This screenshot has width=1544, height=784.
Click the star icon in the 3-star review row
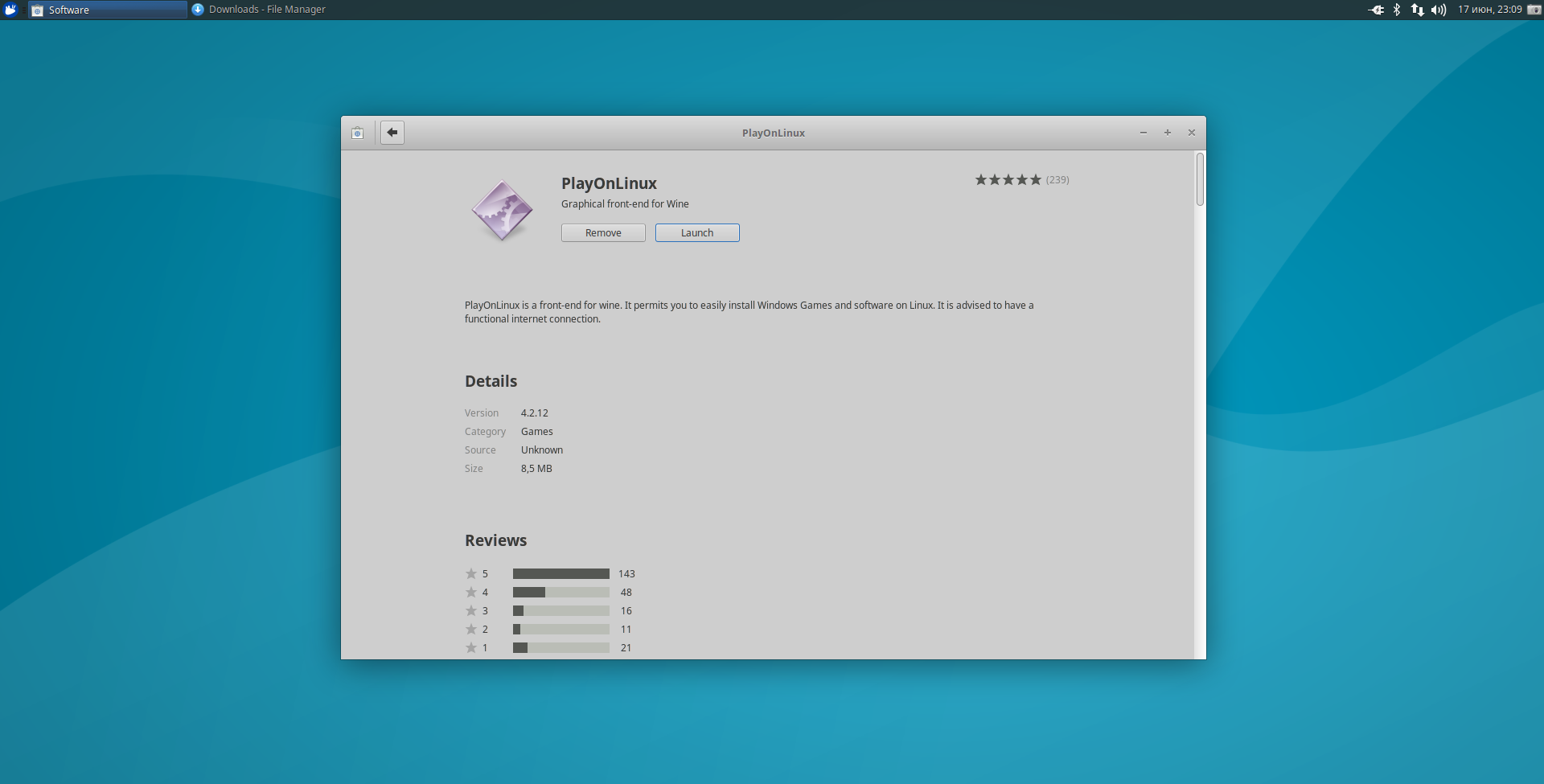click(x=471, y=610)
